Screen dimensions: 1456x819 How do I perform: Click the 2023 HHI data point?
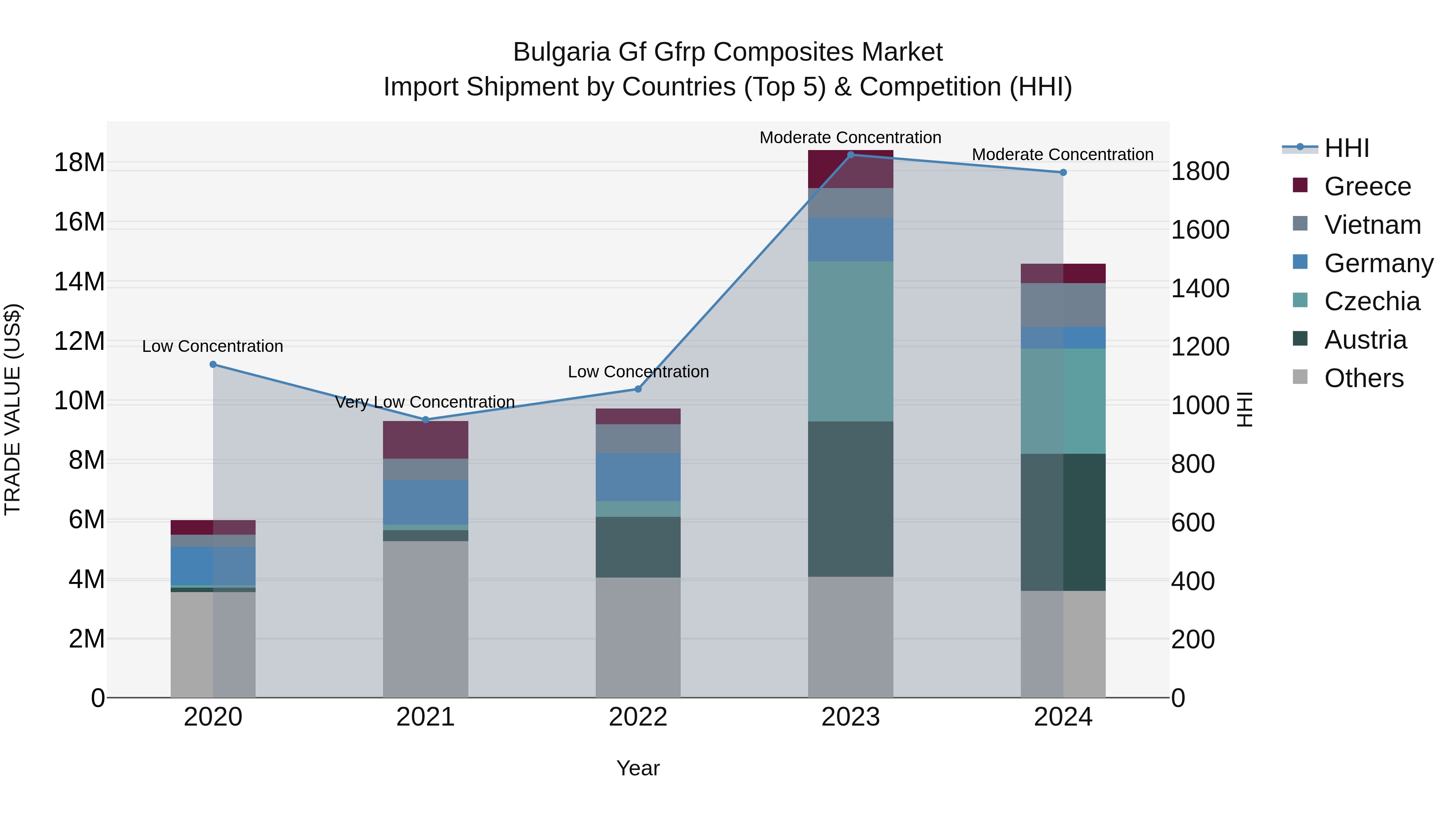coord(851,155)
